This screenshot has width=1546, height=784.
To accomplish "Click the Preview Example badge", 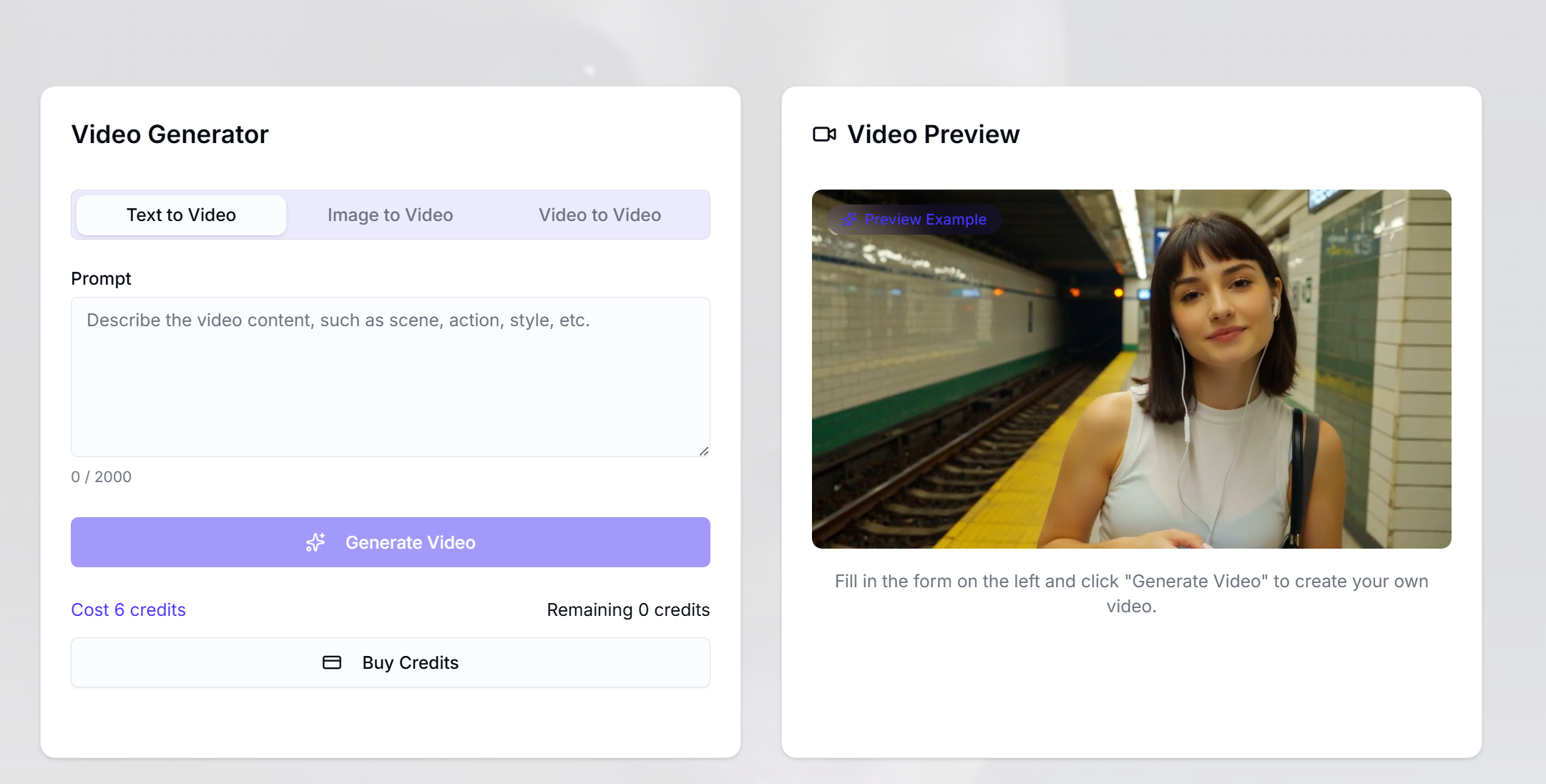I will 914,219.
